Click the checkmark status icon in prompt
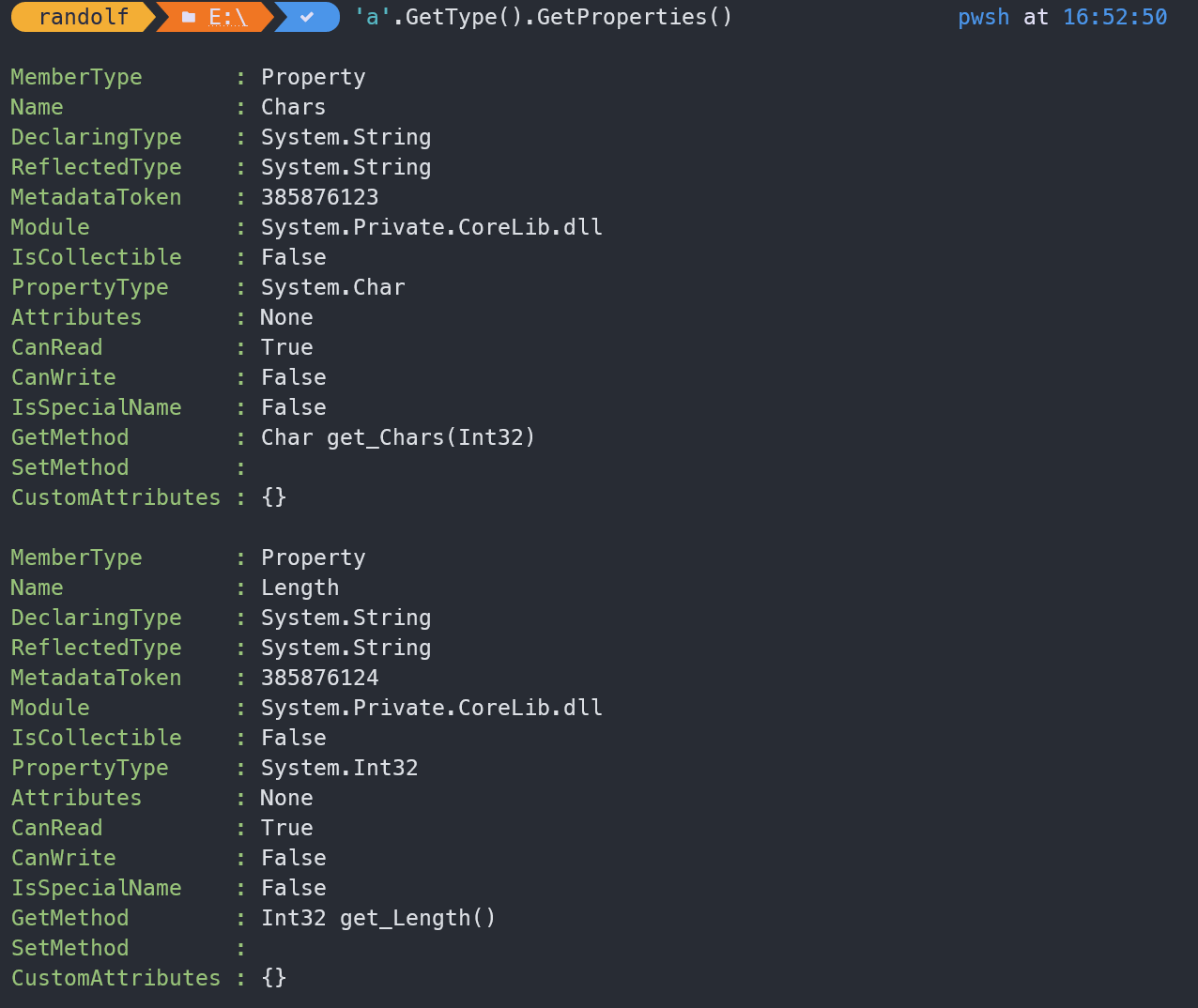Image resolution: width=1198 pixels, height=1008 pixels. tap(307, 17)
